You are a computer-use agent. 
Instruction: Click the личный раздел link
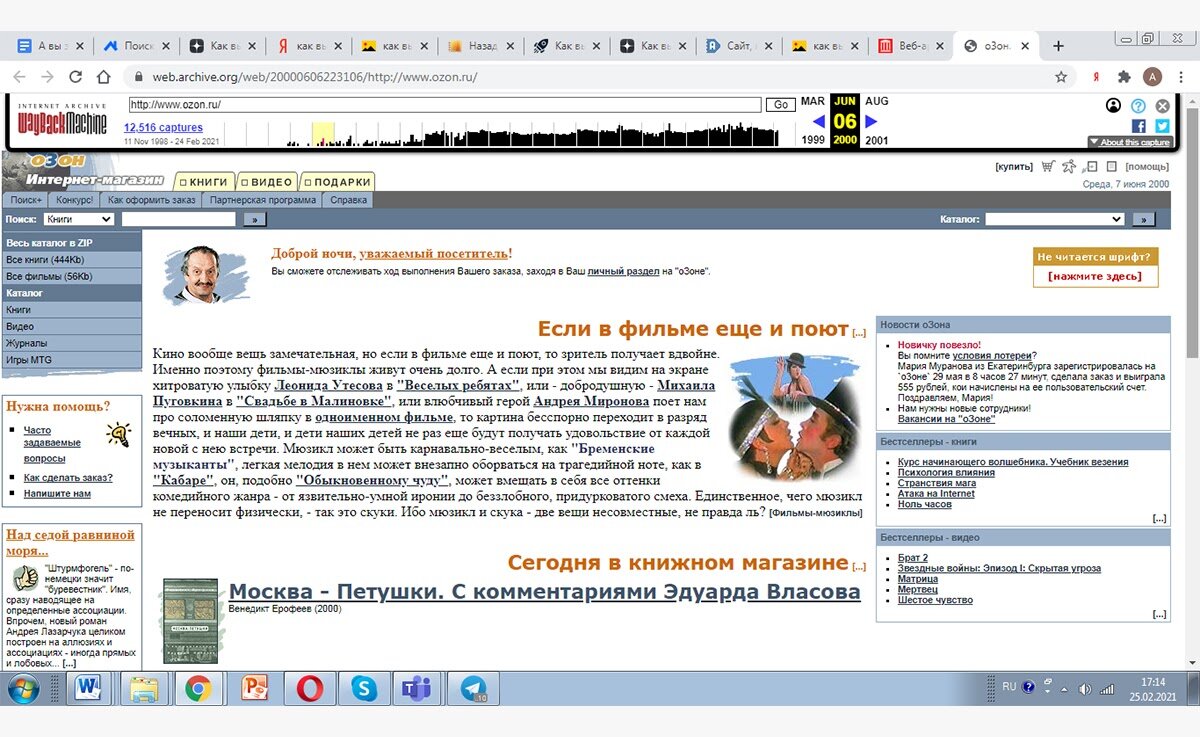(x=623, y=271)
